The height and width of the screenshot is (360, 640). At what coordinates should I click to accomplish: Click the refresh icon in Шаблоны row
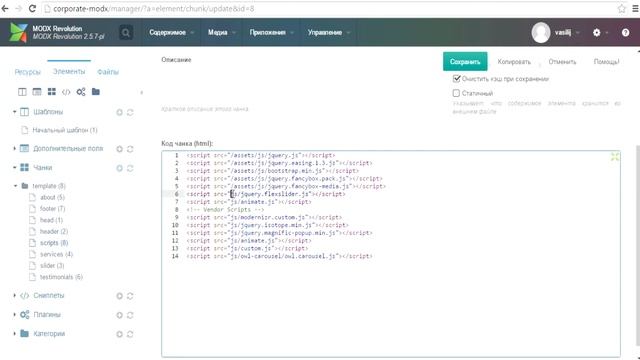click(x=130, y=112)
